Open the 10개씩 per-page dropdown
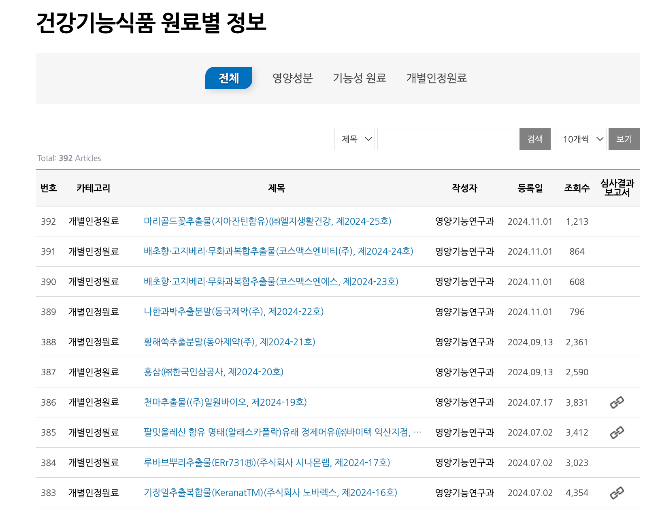The height and width of the screenshot is (519, 660). click(582, 139)
